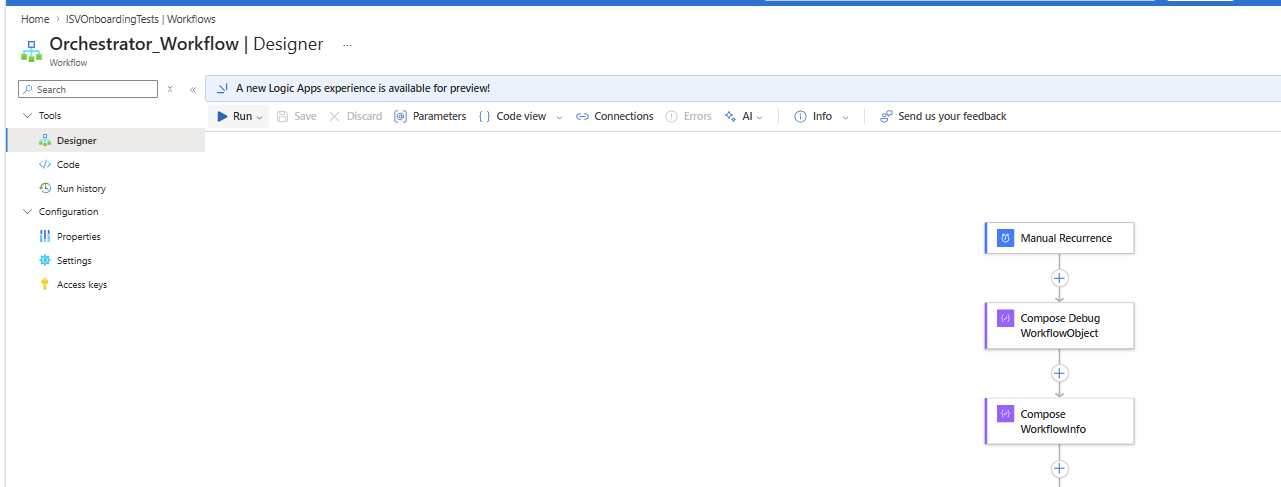Screen dimensions: 1281x487
Task: Open the ellipsis menu beside Designer title
Action: (x=347, y=45)
